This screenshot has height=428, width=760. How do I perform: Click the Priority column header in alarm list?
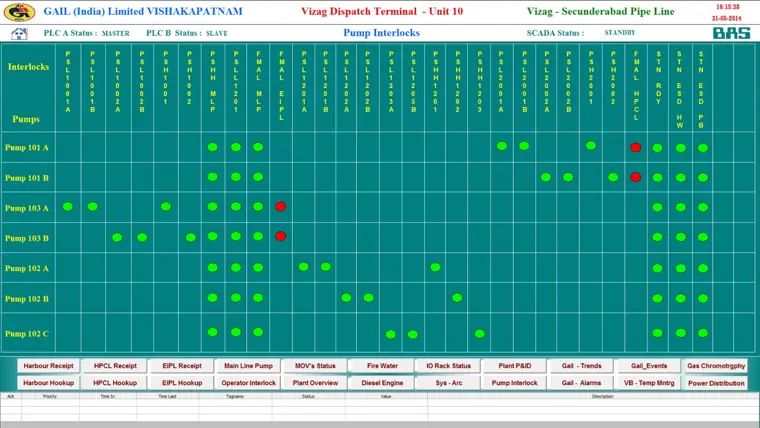[50, 396]
